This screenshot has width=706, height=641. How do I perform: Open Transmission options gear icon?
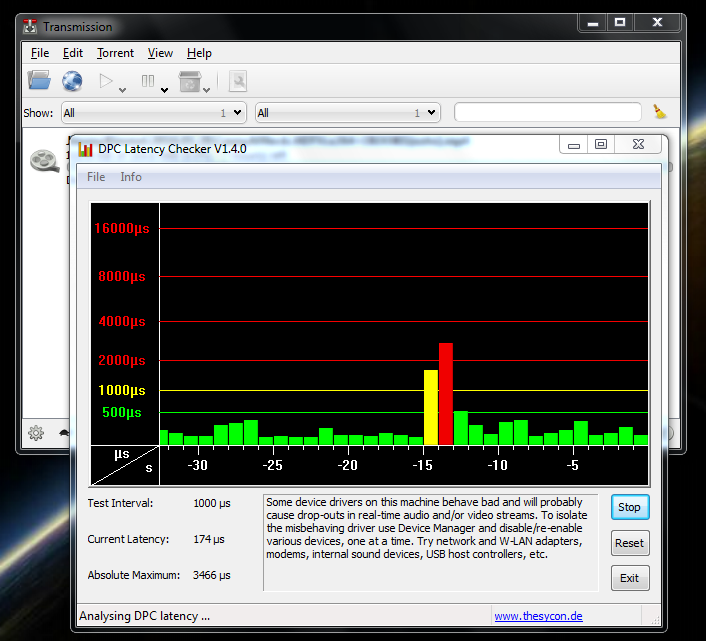(36, 433)
